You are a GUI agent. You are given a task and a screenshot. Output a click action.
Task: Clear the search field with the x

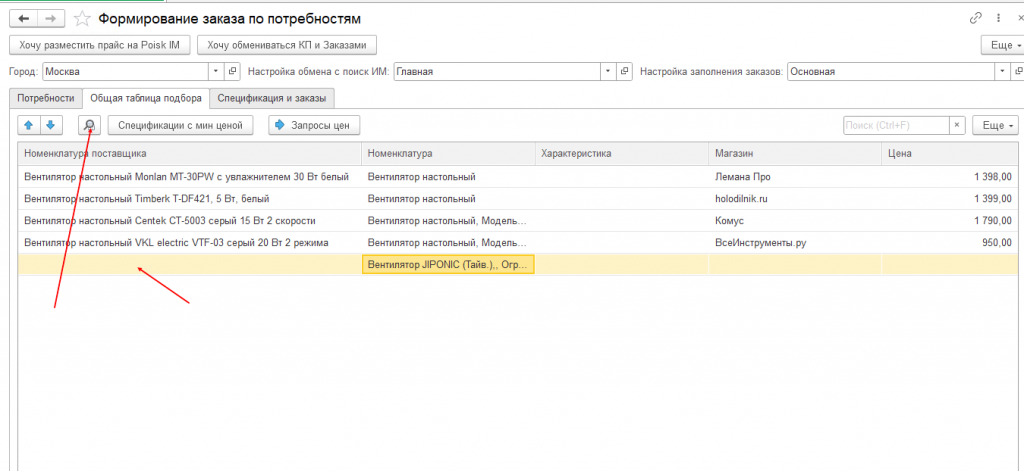[957, 125]
